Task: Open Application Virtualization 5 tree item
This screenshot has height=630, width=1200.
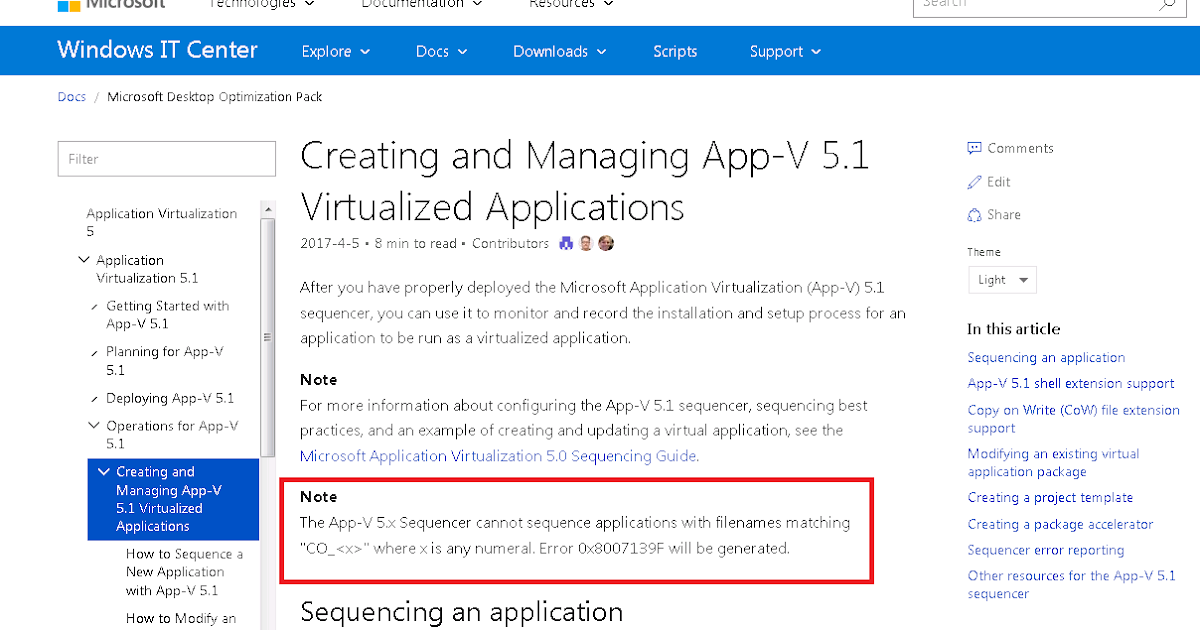Action: coord(162,222)
